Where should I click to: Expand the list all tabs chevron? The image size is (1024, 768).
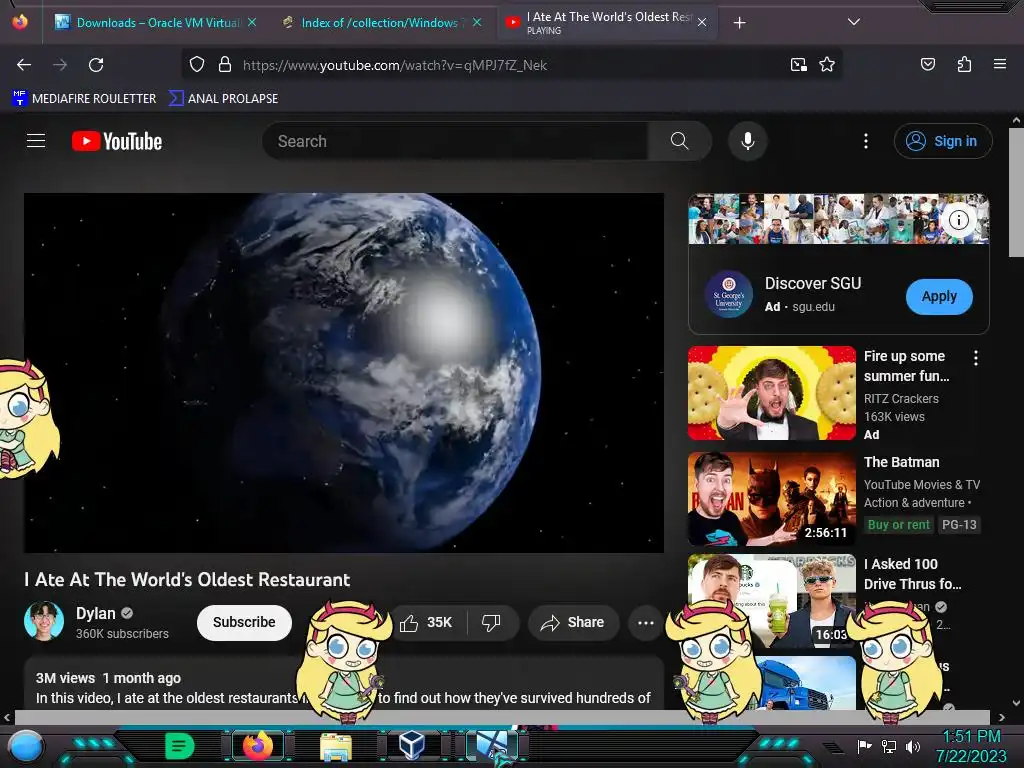coord(854,22)
